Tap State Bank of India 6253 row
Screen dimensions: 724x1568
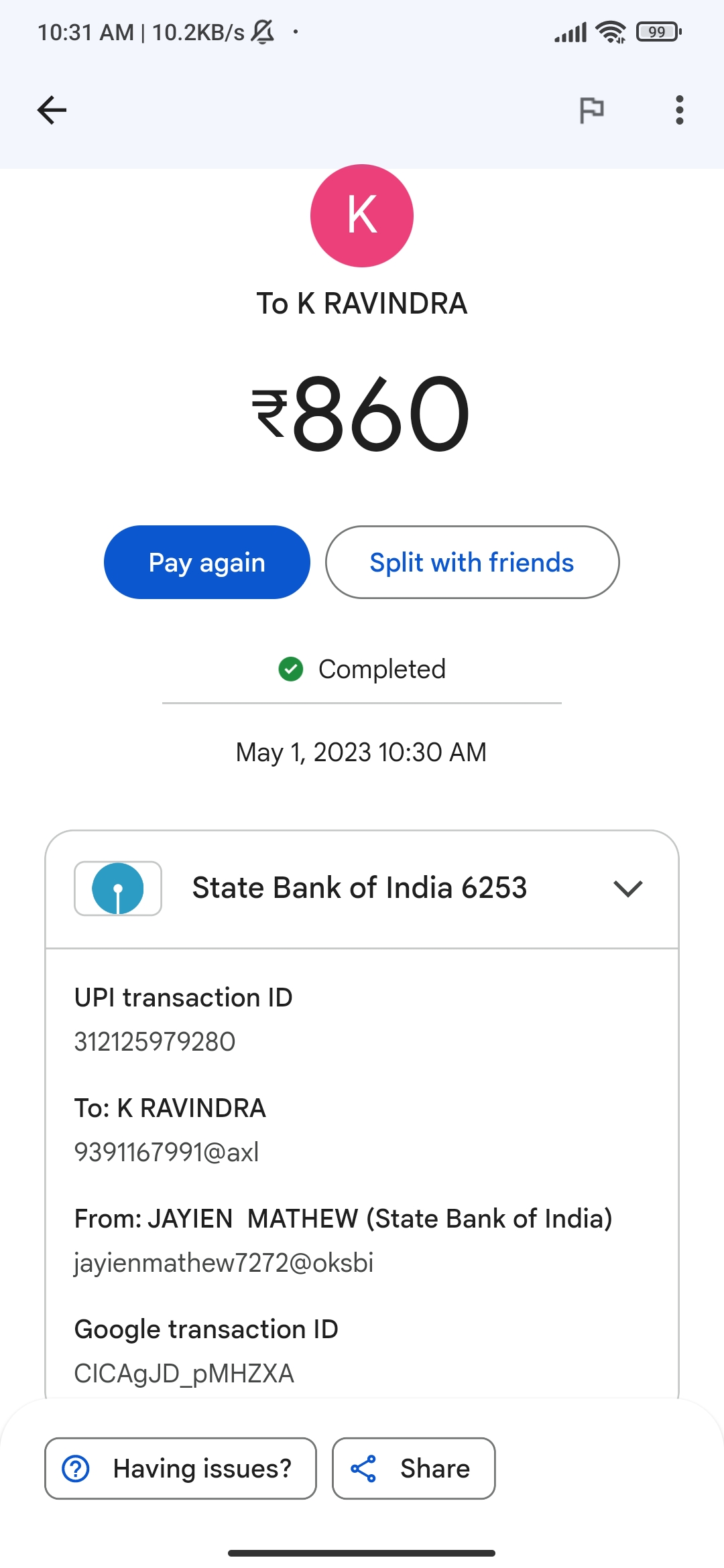[x=359, y=889]
